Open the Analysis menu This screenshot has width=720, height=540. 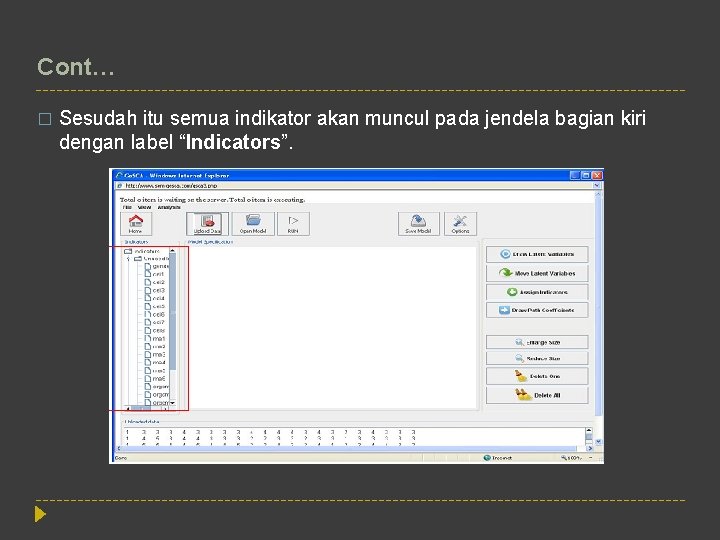click(x=169, y=208)
